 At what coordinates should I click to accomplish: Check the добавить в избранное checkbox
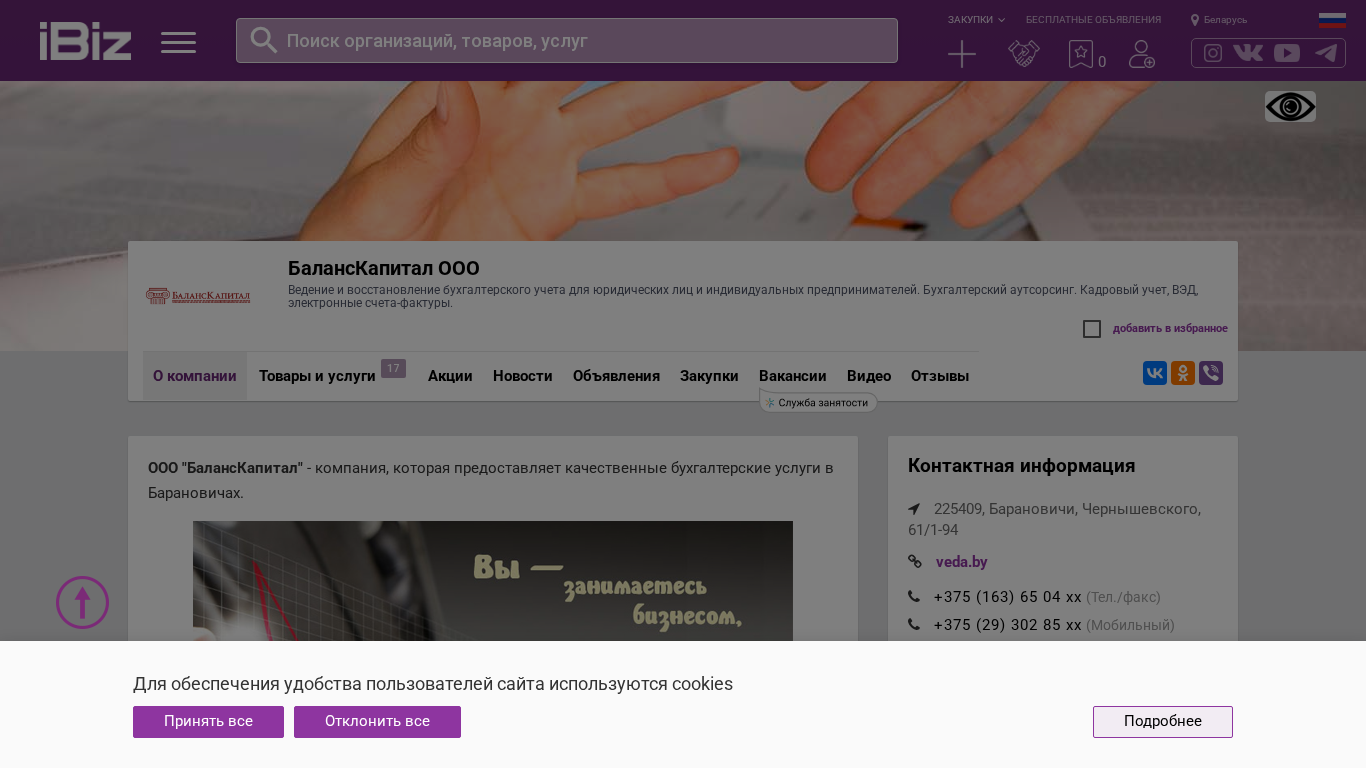click(1092, 329)
